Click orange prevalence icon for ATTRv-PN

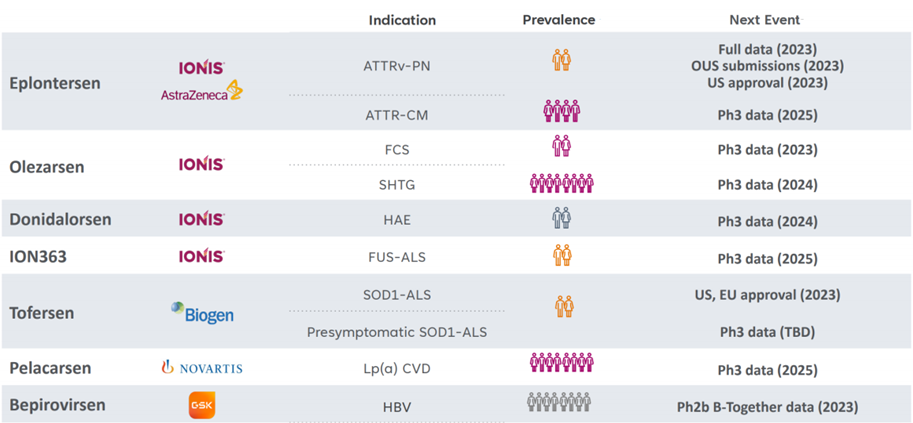(561, 59)
